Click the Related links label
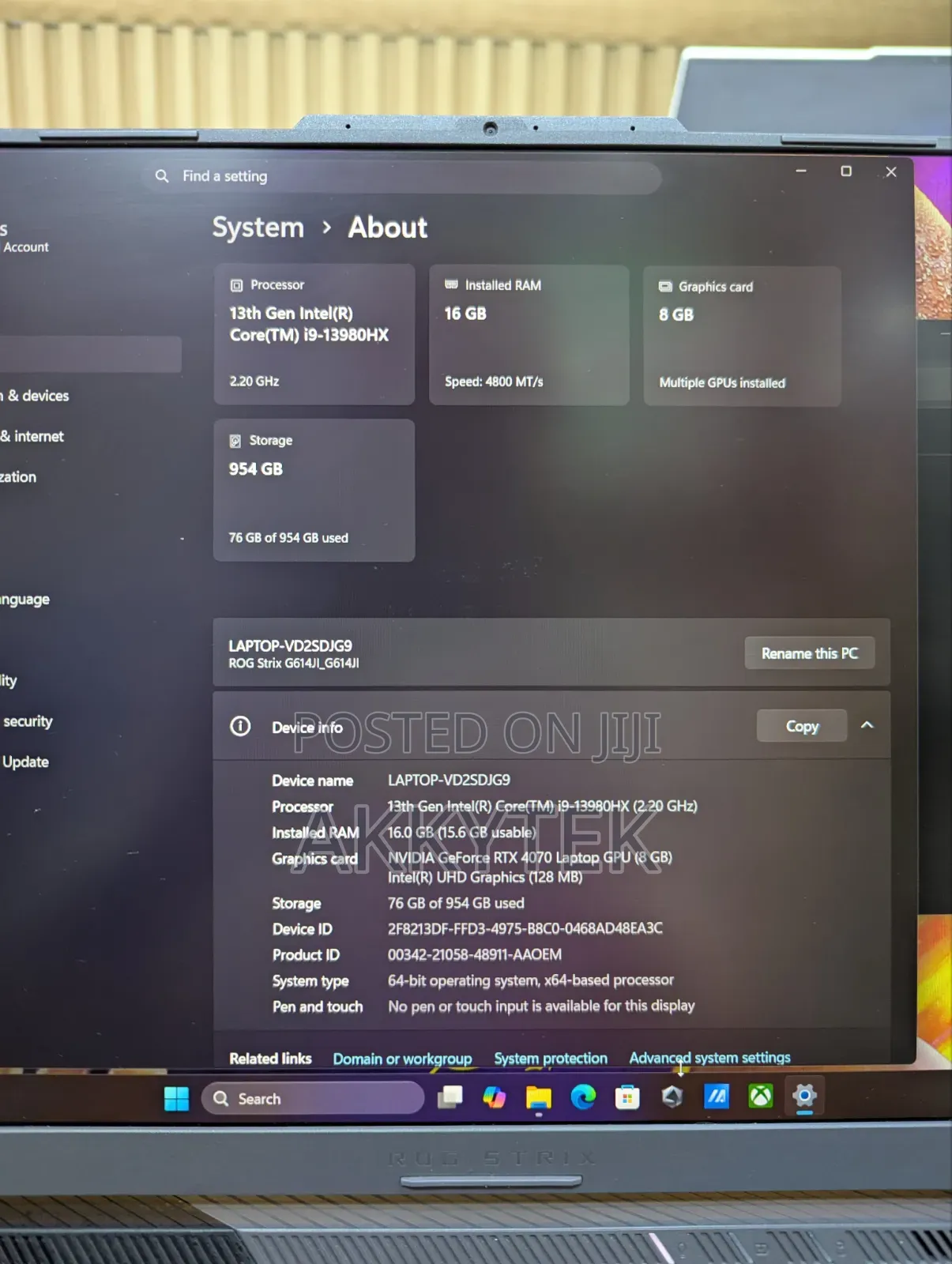The image size is (952, 1264). pos(270,1059)
